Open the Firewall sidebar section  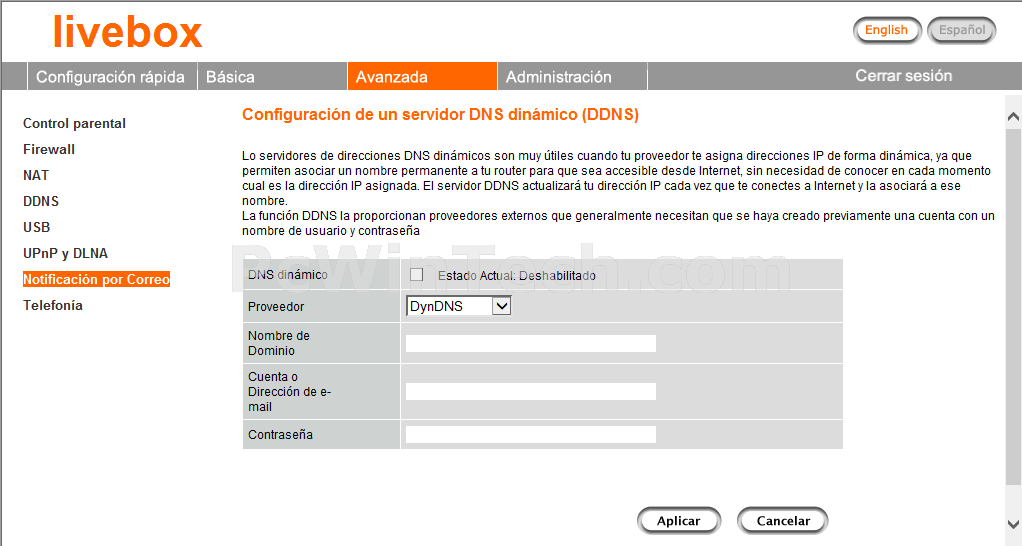49,149
